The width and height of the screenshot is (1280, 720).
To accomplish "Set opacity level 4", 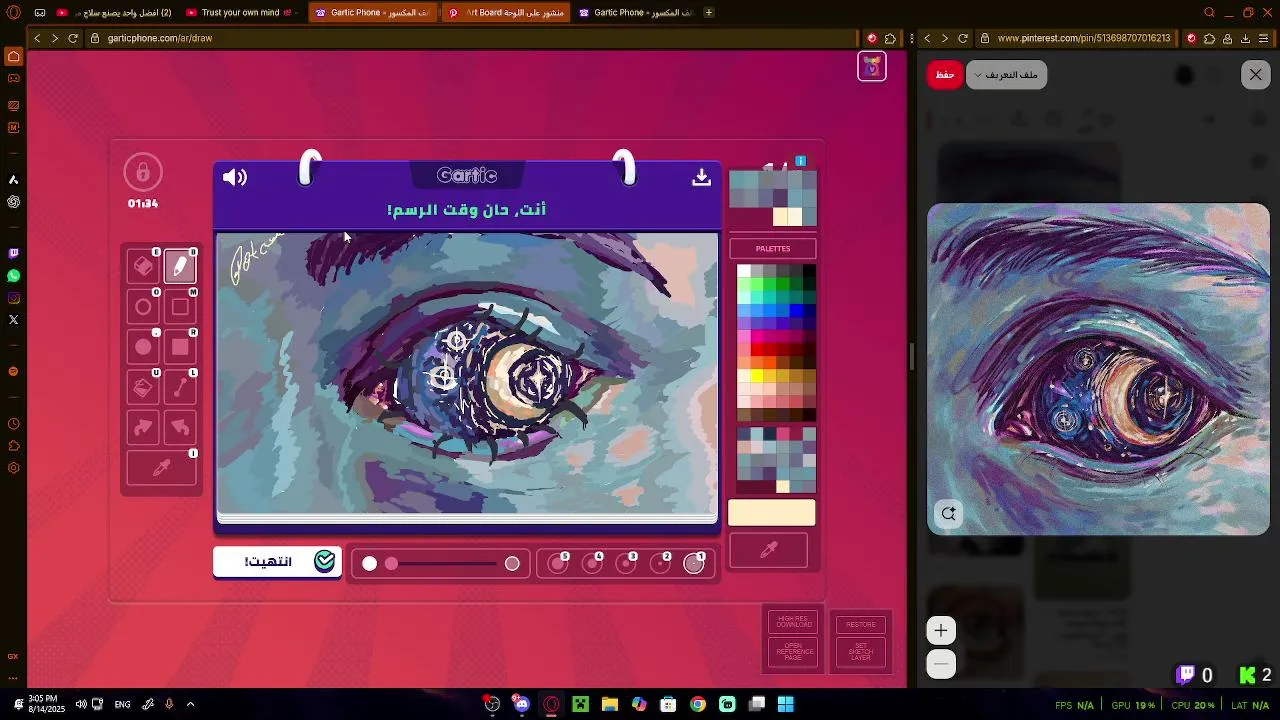I will pos(592,564).
